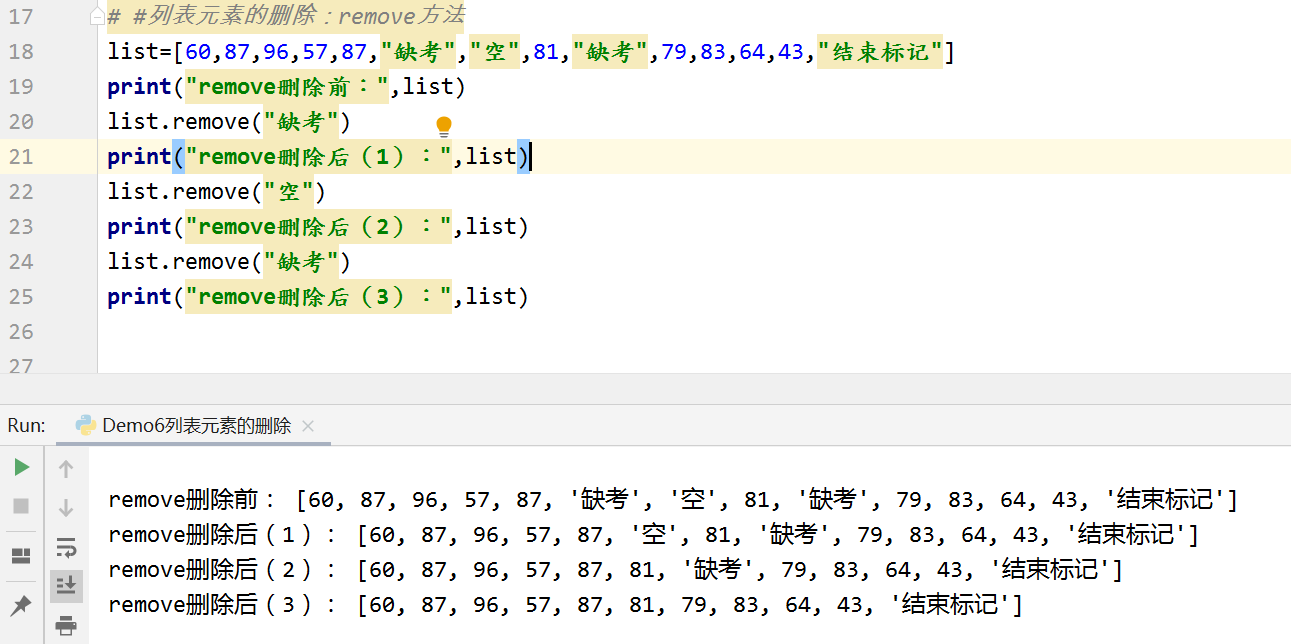Click line number 25 in the gutter
This screenshot has width=1291, height=644.
20,296
